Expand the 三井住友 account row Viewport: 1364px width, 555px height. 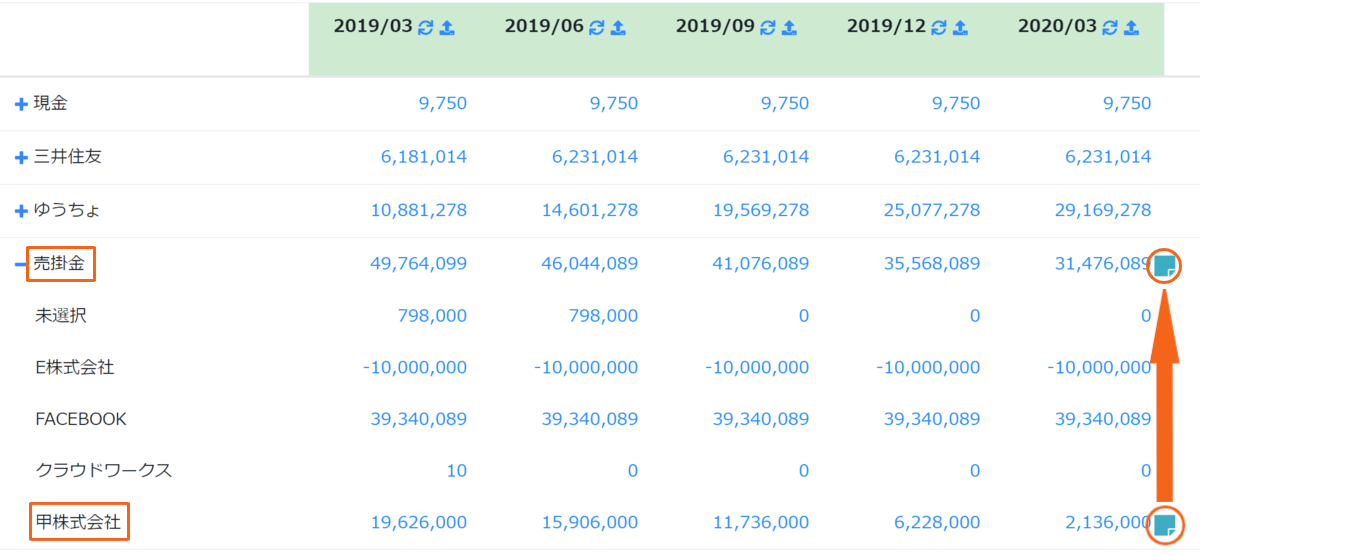[x=21, y=158]
